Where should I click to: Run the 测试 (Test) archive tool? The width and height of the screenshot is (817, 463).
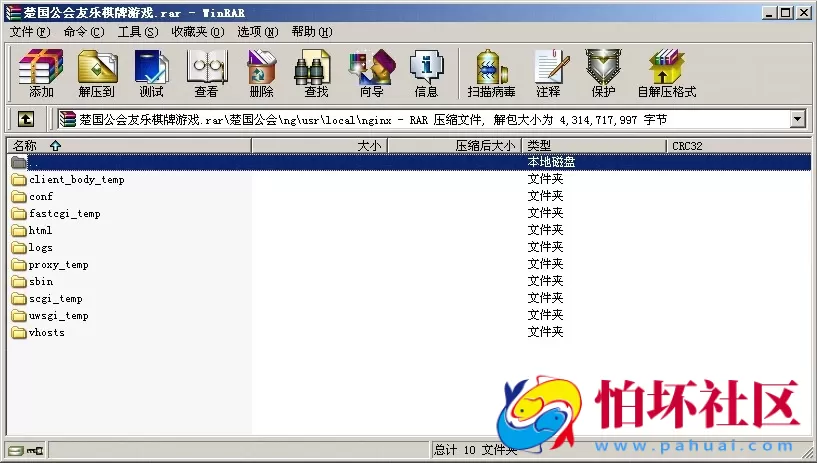[151, 73]
